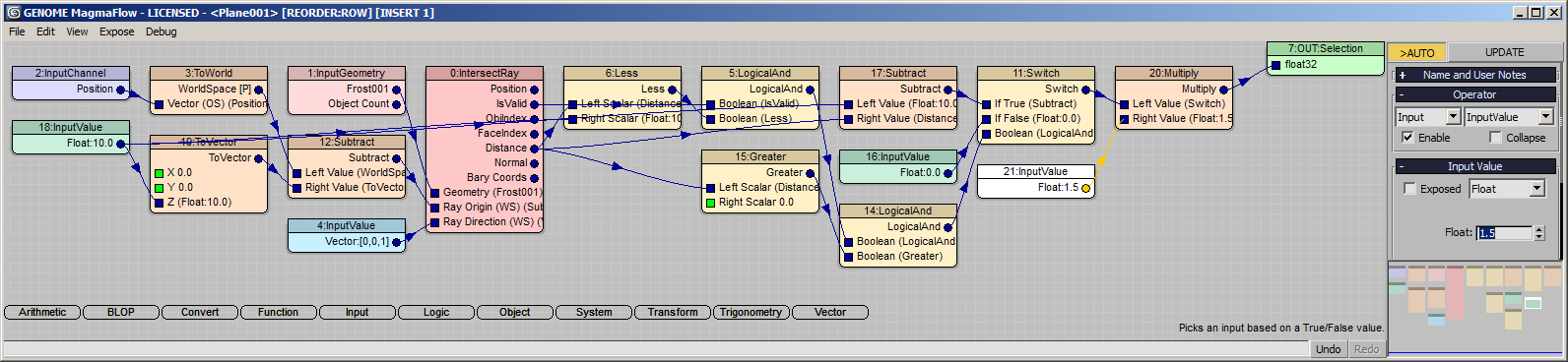Click the IsValid output socket of IntersectRay
The image size is (1568, 362).
pyautogui.click(x=535, y=104)
